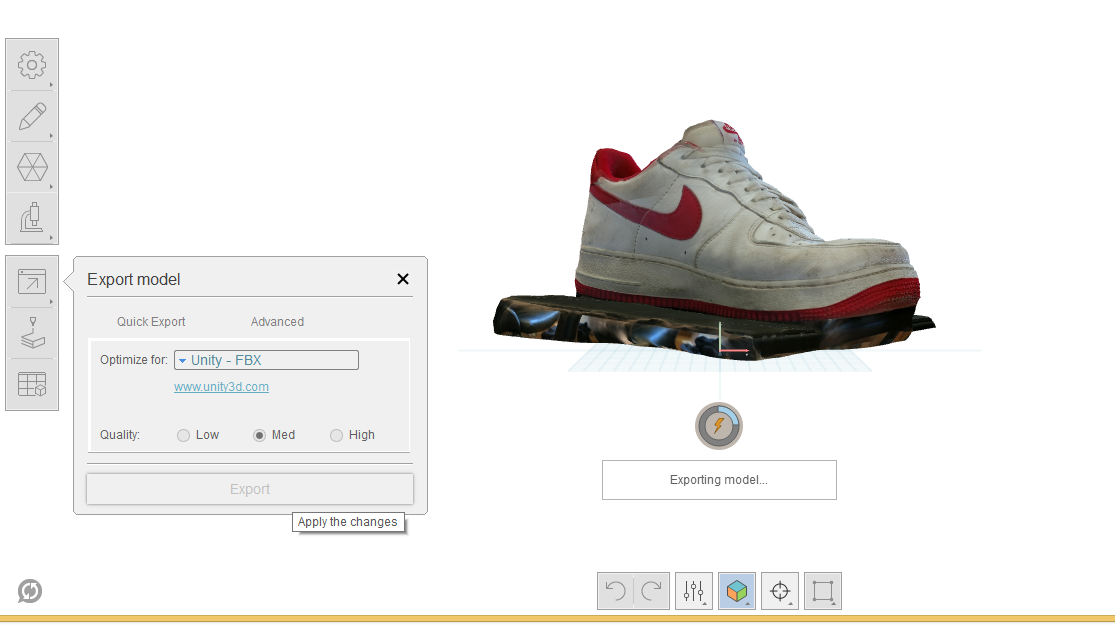
Task: Click the Quality label
Action: [x=119, y=435]
